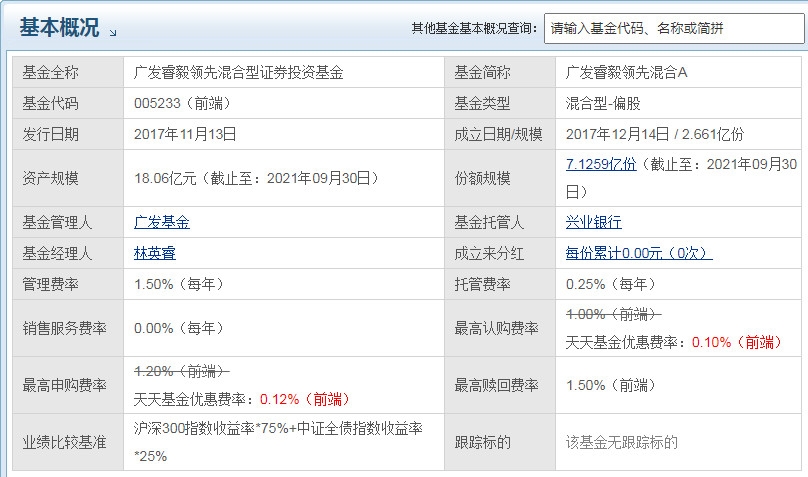Click the 基本概况 section heading

coord(59,27)
